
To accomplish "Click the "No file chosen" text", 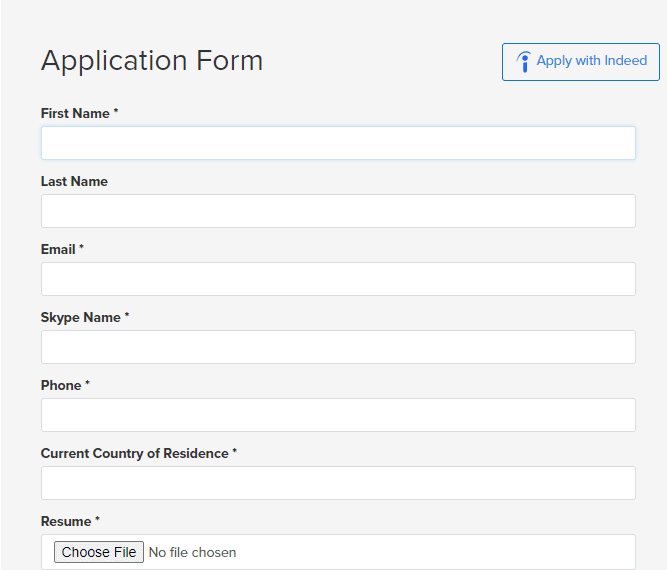I will click(192, 552).
